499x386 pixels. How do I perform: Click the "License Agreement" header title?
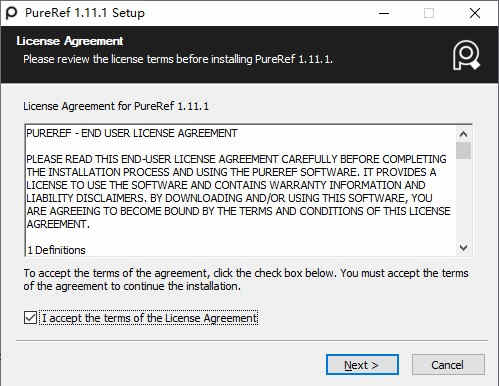[70, 41]
